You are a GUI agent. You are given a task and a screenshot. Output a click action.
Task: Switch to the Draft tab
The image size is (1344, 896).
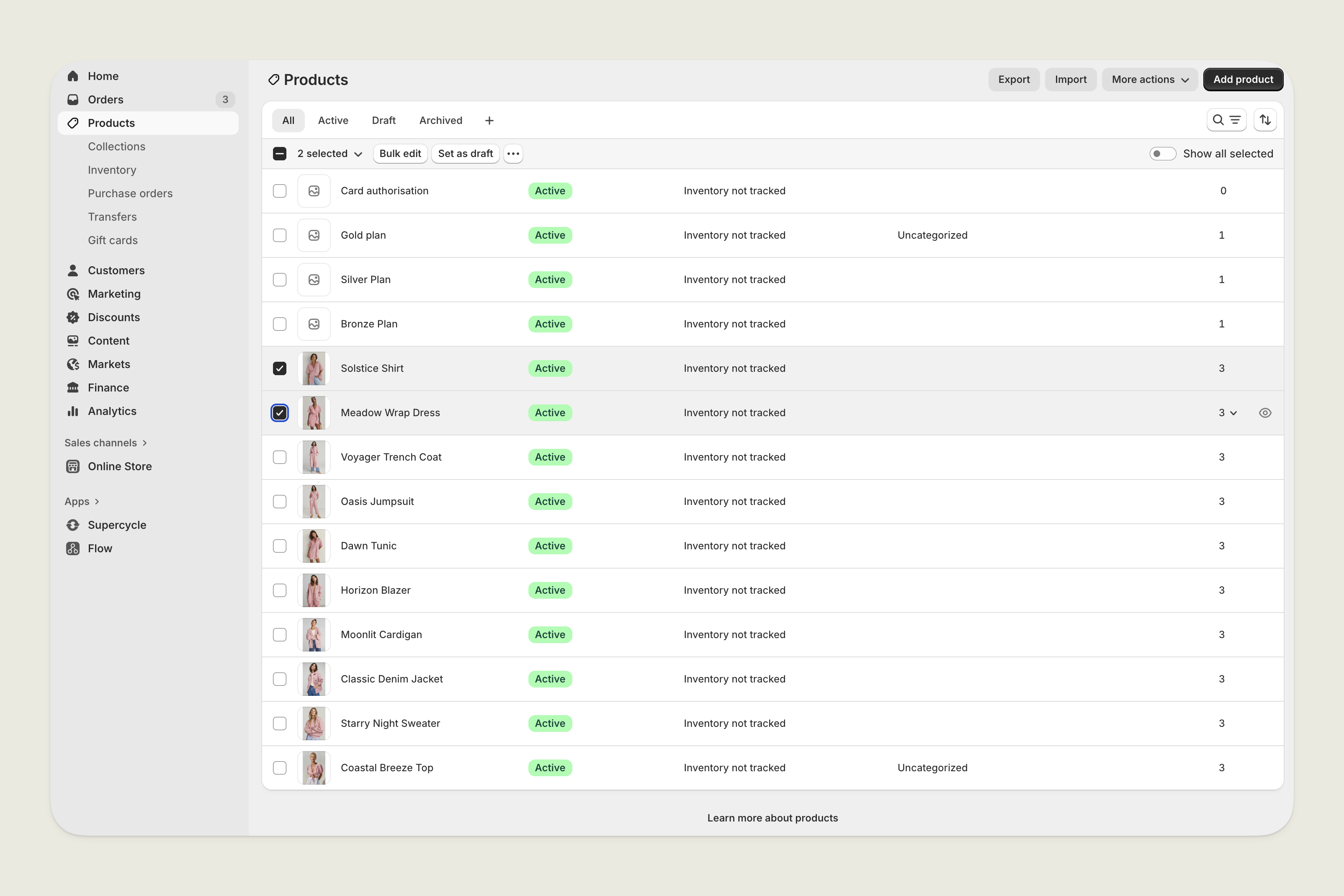tap(384, 121)
